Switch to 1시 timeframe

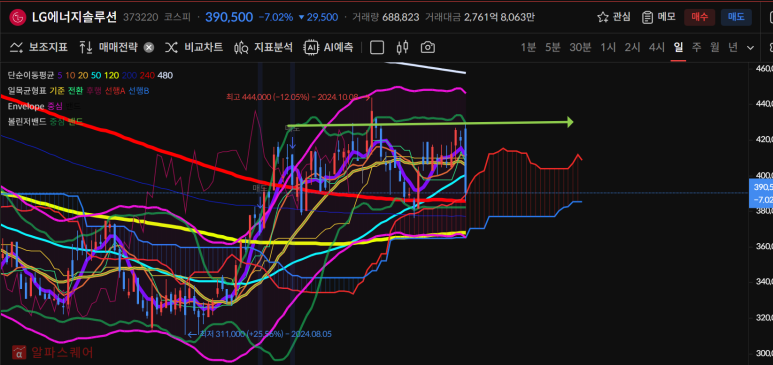coord(608,47)
